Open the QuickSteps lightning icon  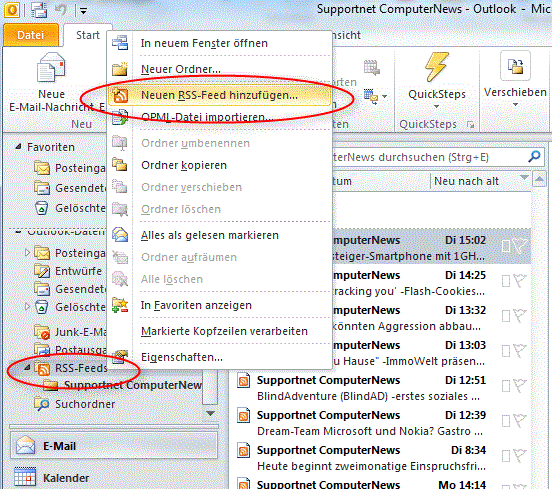pyautogui.click(x=437, y=67)
